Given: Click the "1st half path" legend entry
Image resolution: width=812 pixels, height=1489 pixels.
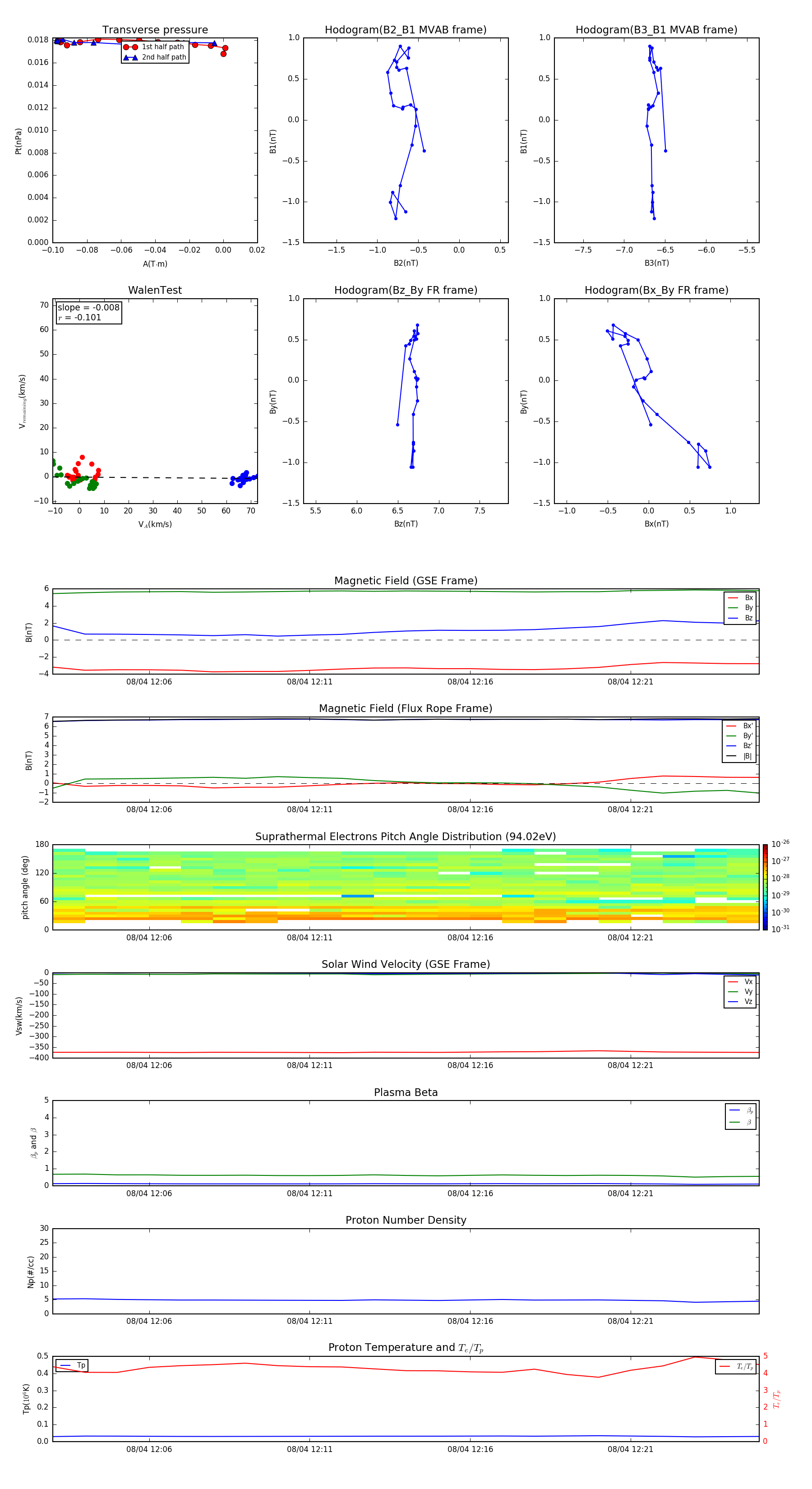Looking at the screenshot, I should pyautogui.click(x=155, y=47).
